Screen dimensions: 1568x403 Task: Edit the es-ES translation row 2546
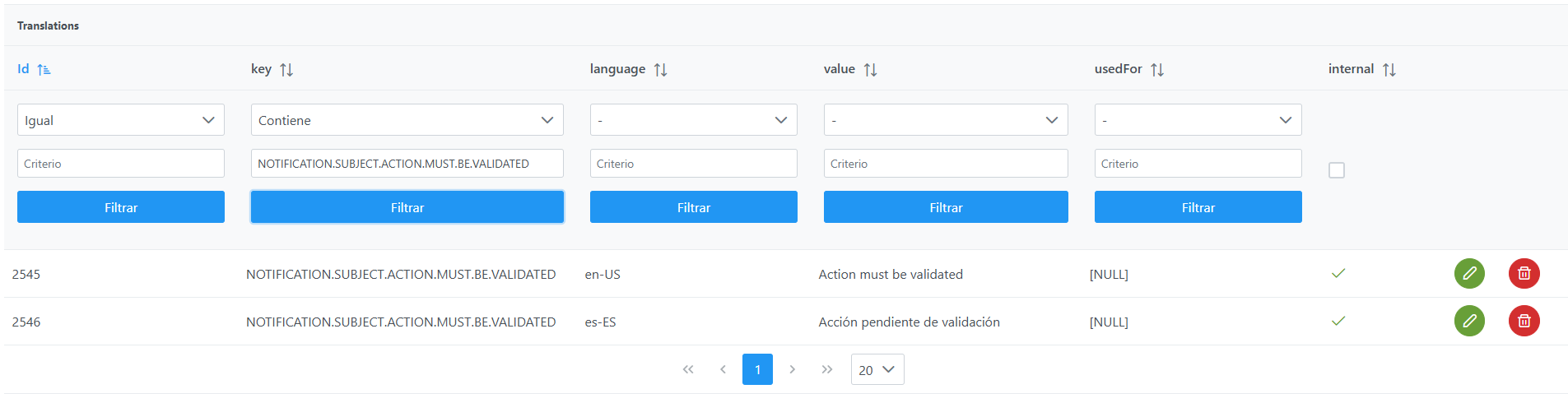tap(1469, 322)
